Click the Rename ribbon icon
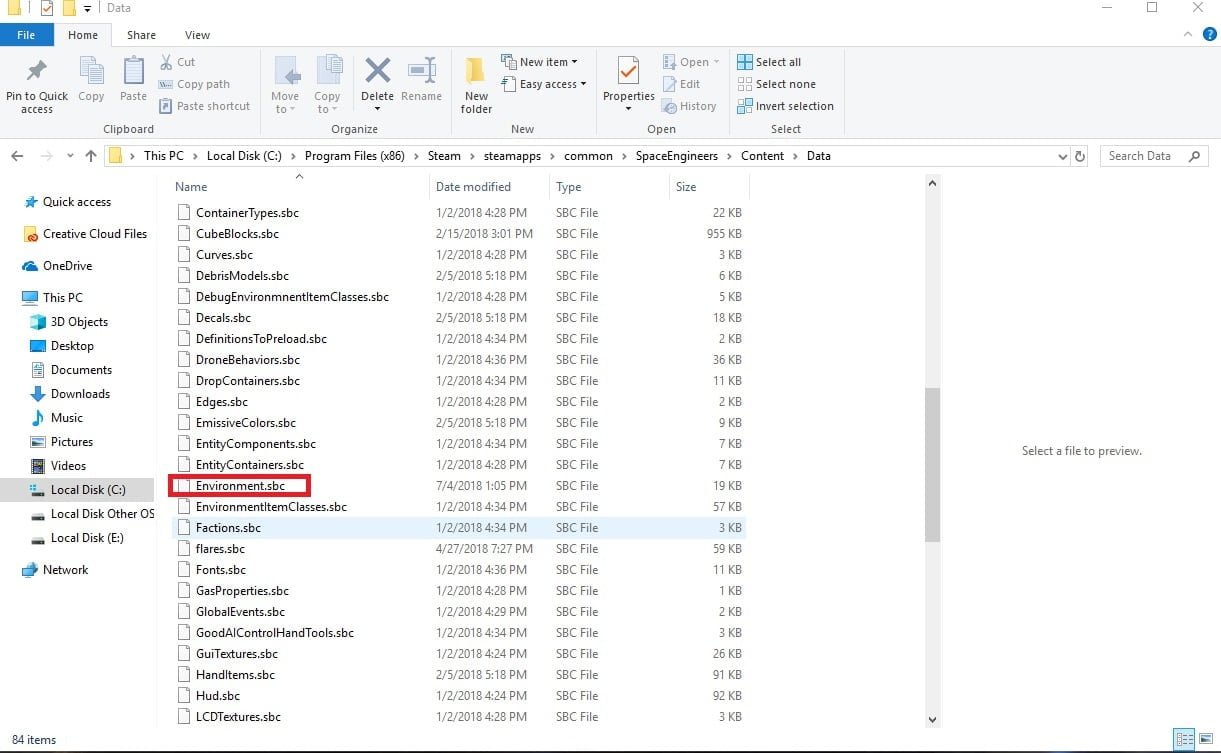 pos(421,72)
